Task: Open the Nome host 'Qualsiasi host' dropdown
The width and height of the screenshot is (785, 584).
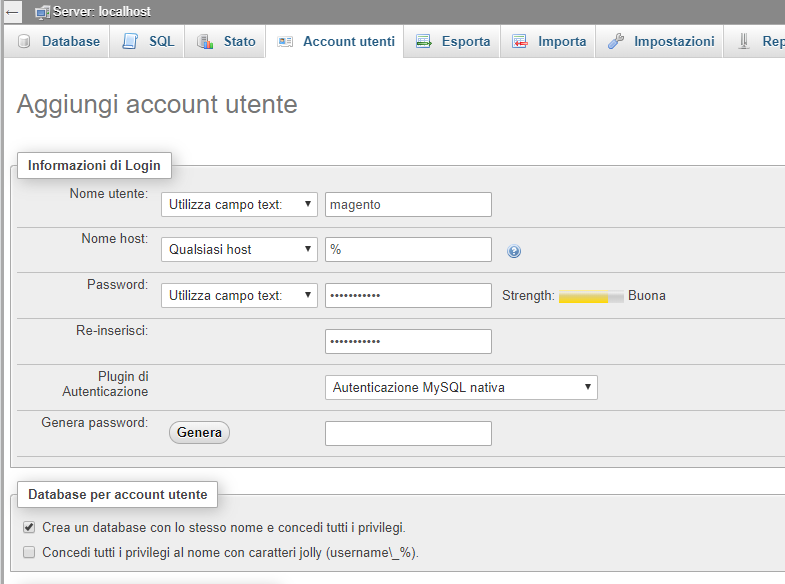Action: [x=239, y=249]
